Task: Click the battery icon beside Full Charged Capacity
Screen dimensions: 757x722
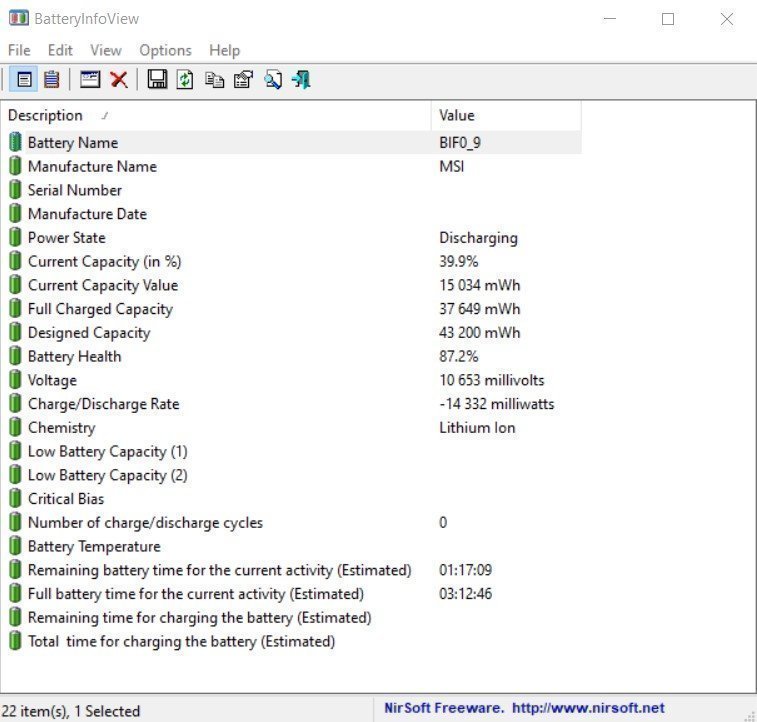Action: tap(15, 308)
